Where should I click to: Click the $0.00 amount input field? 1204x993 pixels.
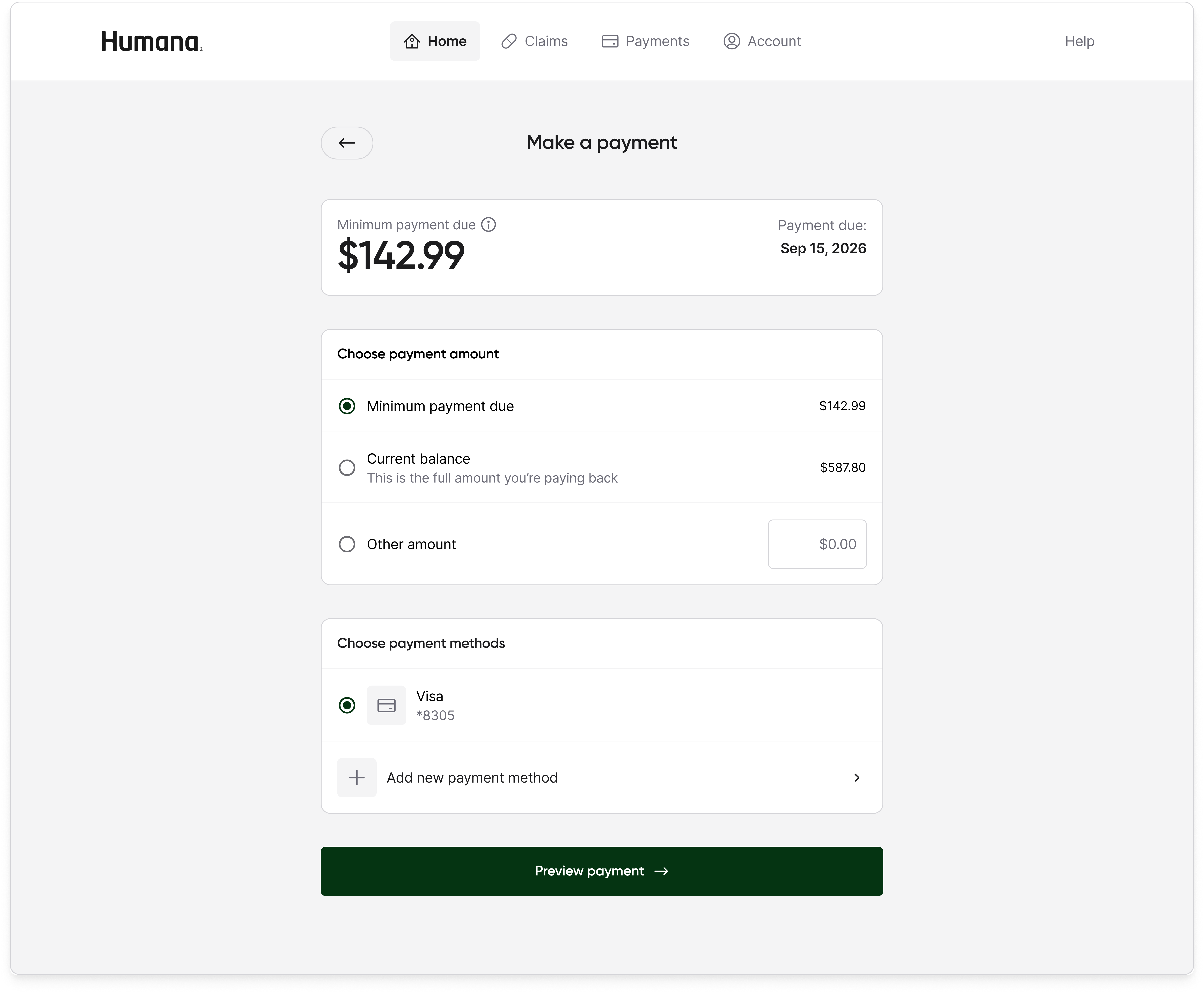point(817,544)
